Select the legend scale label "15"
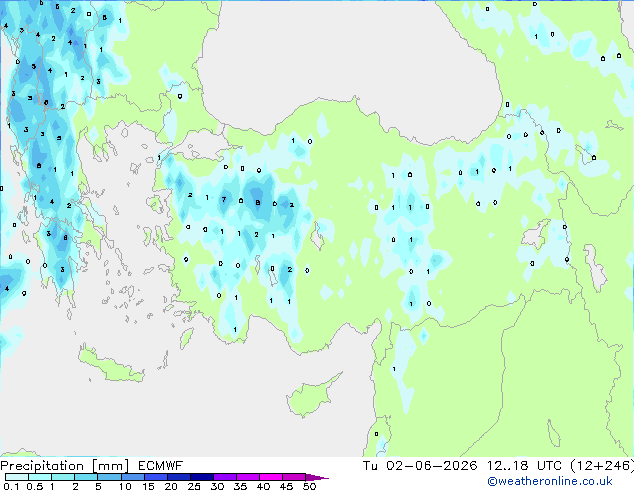The height and width of the screenshot is (490, 634). pos(148,486)
